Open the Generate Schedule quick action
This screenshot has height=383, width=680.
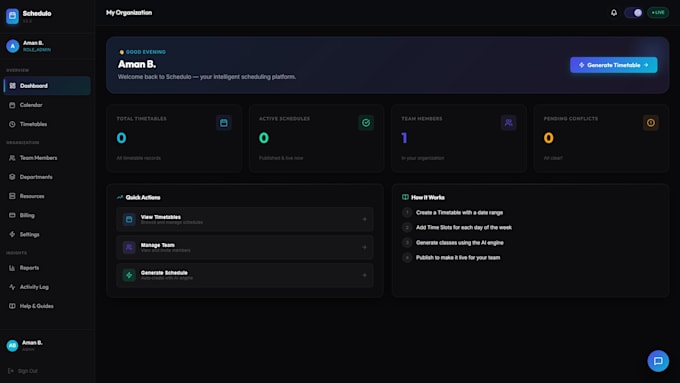(x=245, y=275)
